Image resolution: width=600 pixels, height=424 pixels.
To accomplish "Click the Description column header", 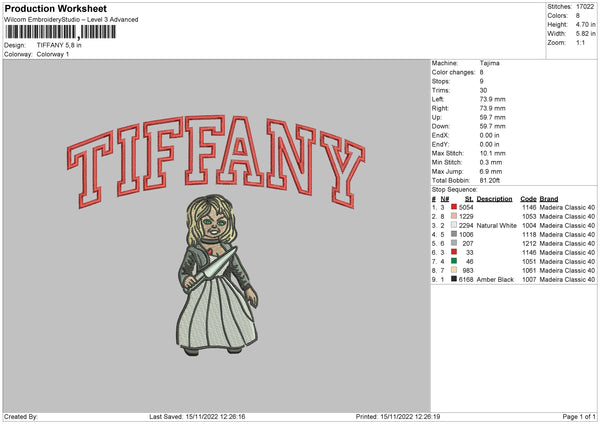I will tap(495, 198).
